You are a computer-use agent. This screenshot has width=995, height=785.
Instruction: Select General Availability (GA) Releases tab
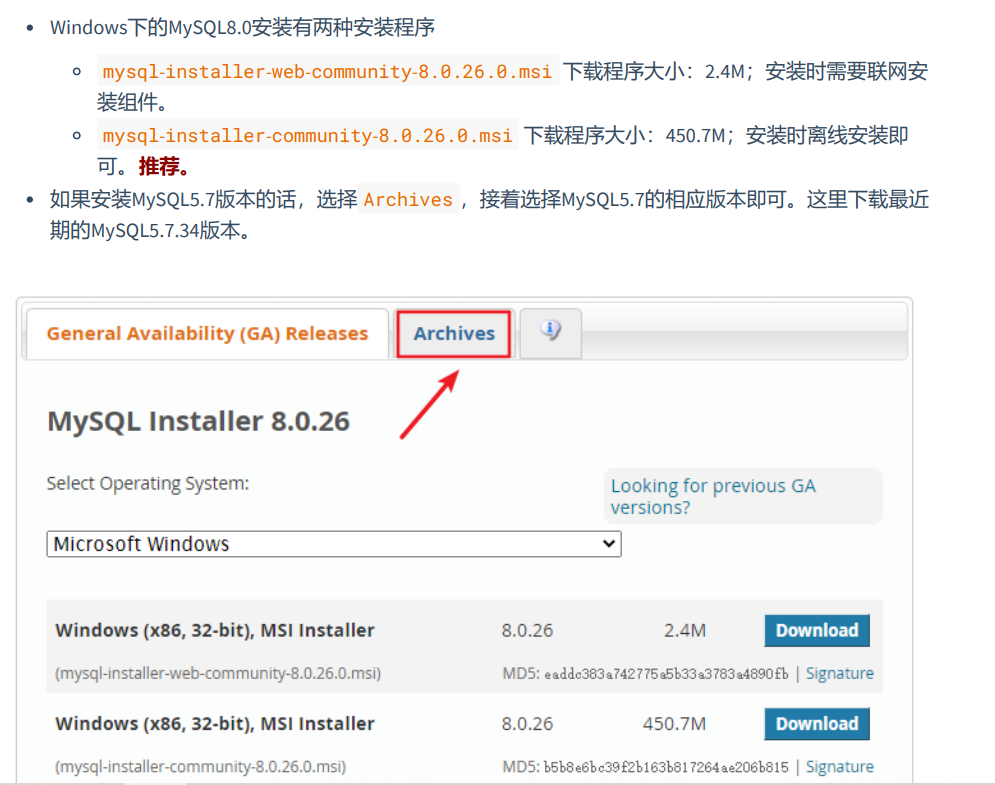pyautogui.click(x=207, y=334)
